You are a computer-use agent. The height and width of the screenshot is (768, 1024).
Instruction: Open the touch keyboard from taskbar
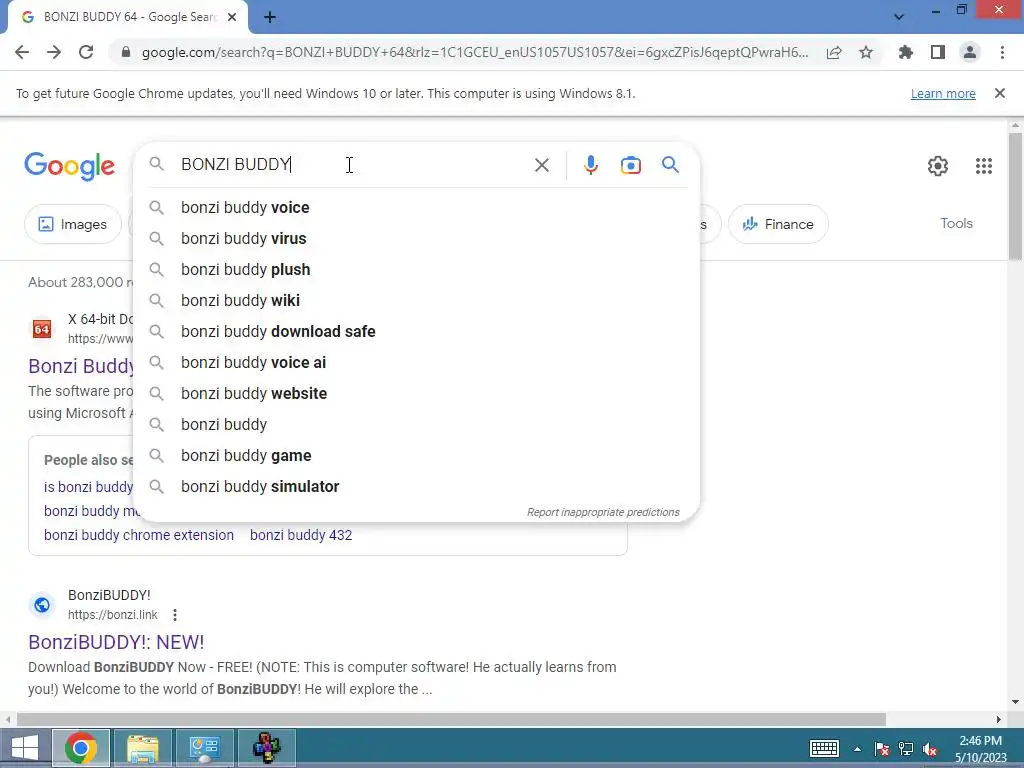point(824,748)
